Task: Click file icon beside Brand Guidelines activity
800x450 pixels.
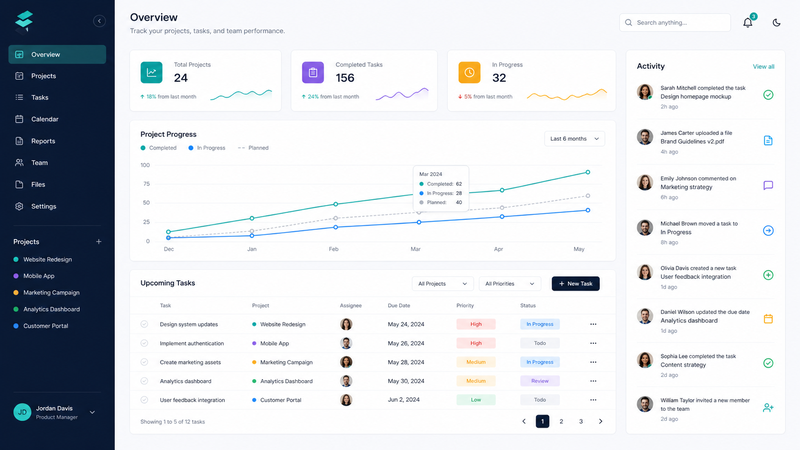Action: (x=768, y=140)
